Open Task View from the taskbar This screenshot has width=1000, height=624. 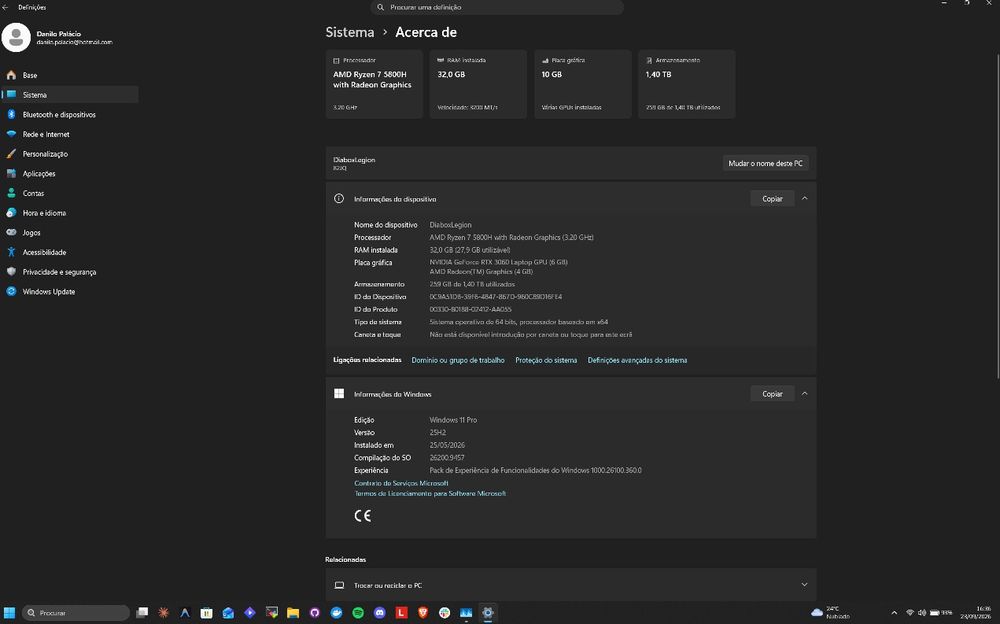click(x=142, y=613)
